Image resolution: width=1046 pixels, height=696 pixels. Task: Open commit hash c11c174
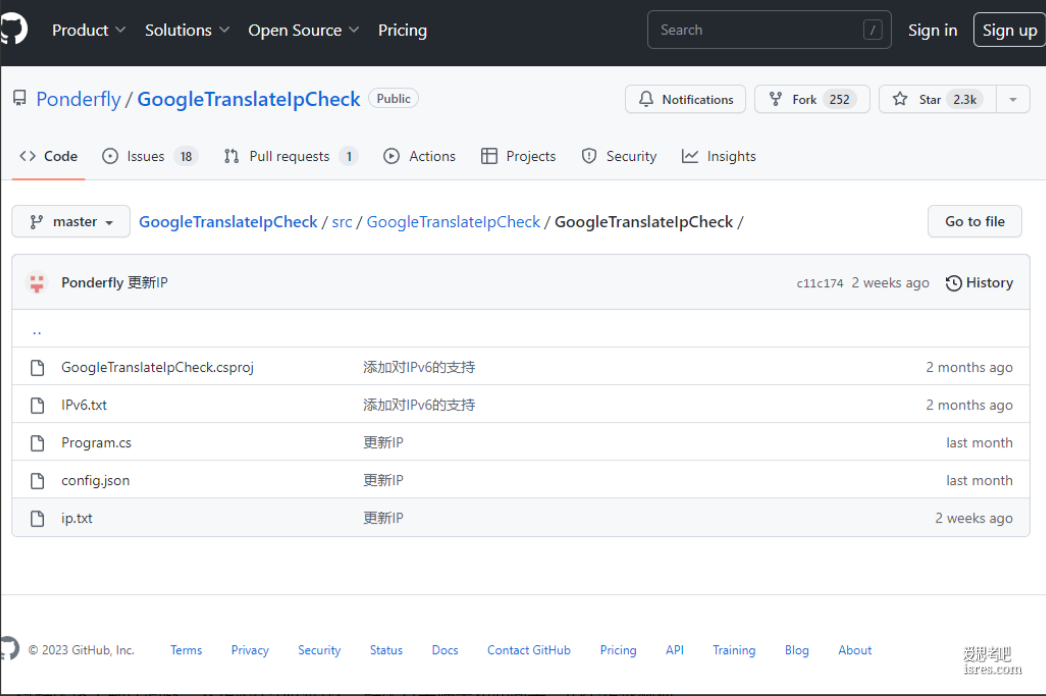(x=820, y=283)
